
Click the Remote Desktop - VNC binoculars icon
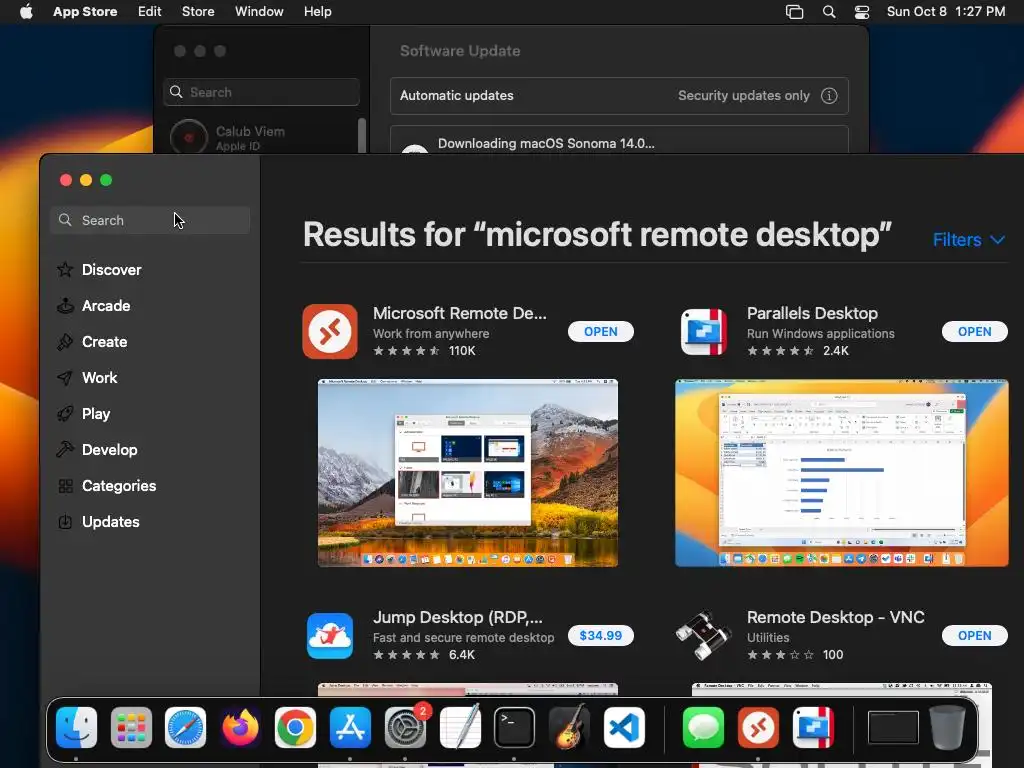click(703, 635)
